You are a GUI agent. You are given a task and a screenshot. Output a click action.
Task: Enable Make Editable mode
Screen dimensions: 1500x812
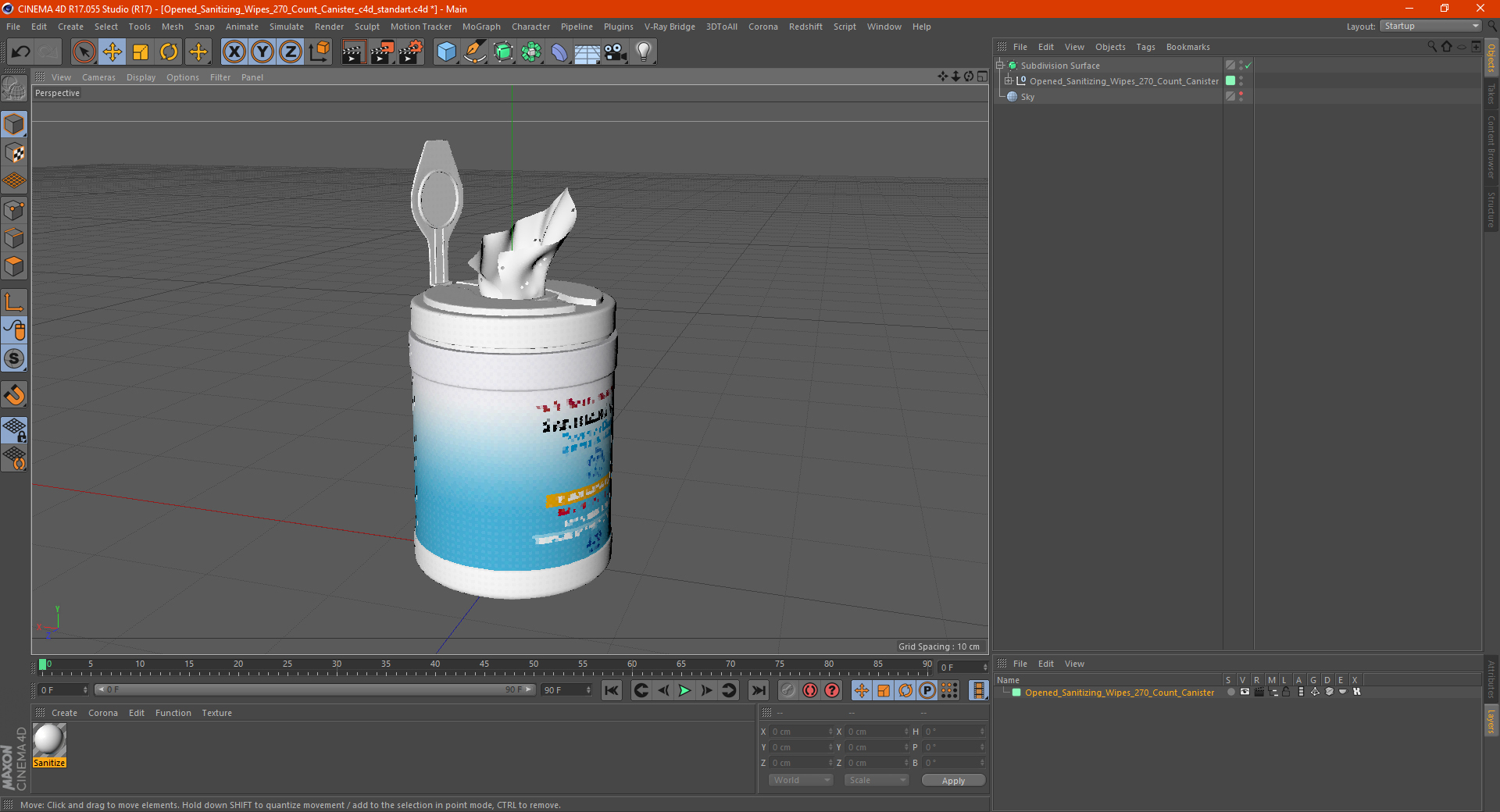pos(14,89)
